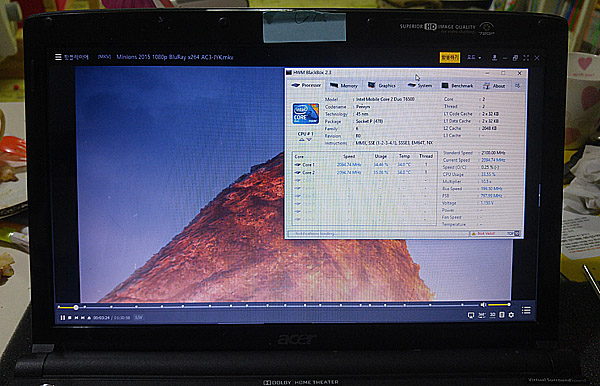Click the yellow button in player title bar
Screen dimensions: 600x386
(x=450, y=57)
